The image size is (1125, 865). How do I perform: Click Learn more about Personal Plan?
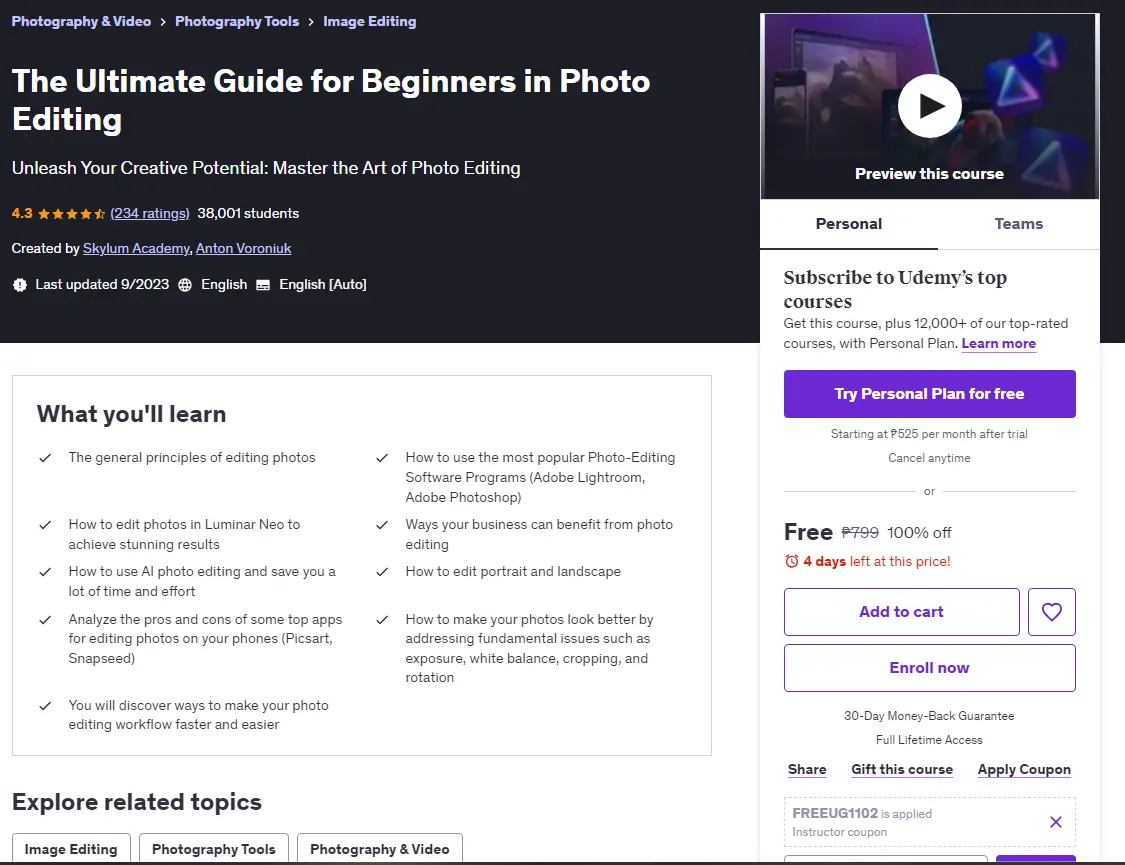[998, 344]
